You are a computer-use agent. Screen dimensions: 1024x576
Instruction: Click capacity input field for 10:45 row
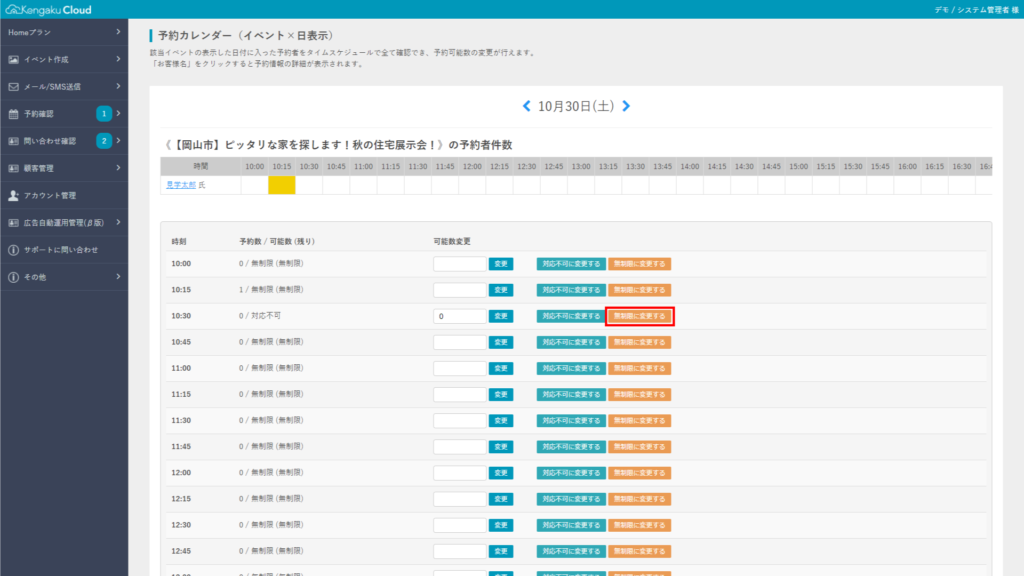[x=460, y=342]
